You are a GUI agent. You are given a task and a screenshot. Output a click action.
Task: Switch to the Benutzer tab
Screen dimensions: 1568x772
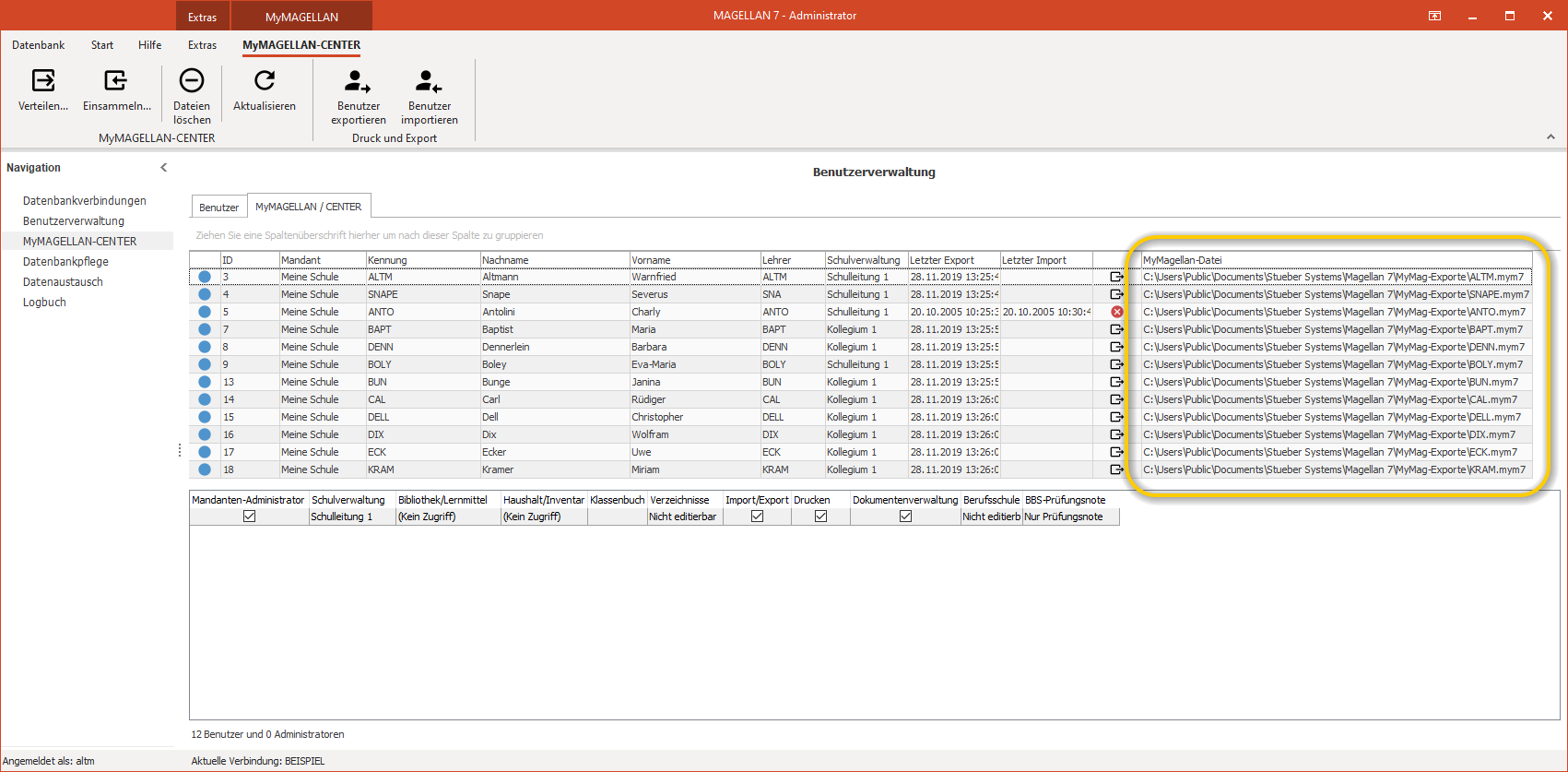click(x=219, y=208)
